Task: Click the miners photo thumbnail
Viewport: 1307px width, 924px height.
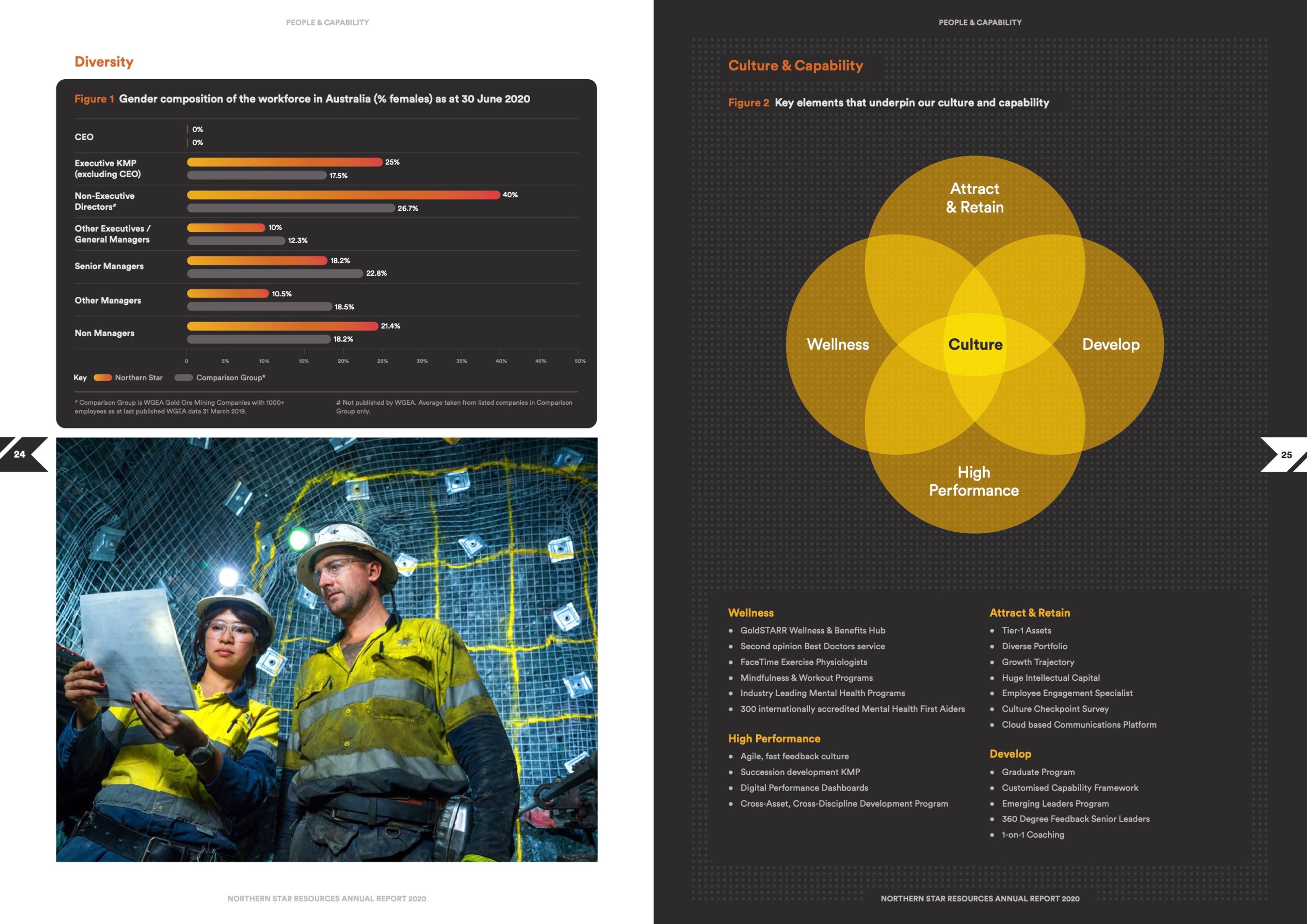Action: click(327, 650)
